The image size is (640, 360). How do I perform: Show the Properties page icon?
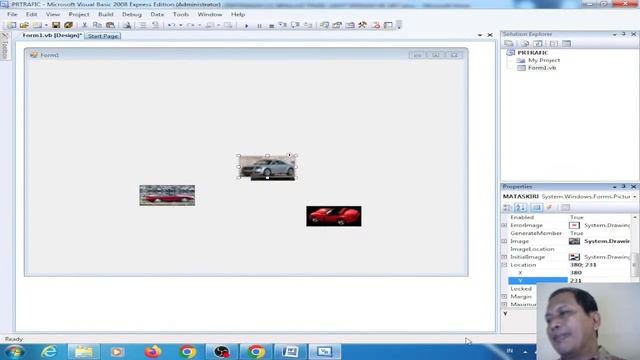tap(565, 208)
